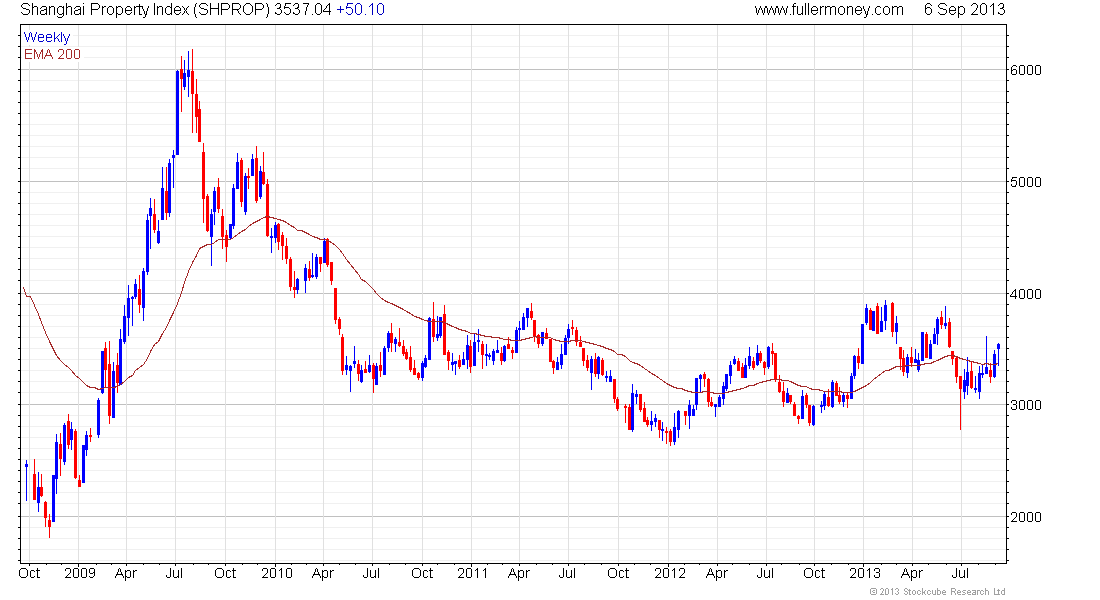Click the 4000 price level label
This screenshot has width=1100, height=600.
pyautogui.click(x=1026, y=294)
